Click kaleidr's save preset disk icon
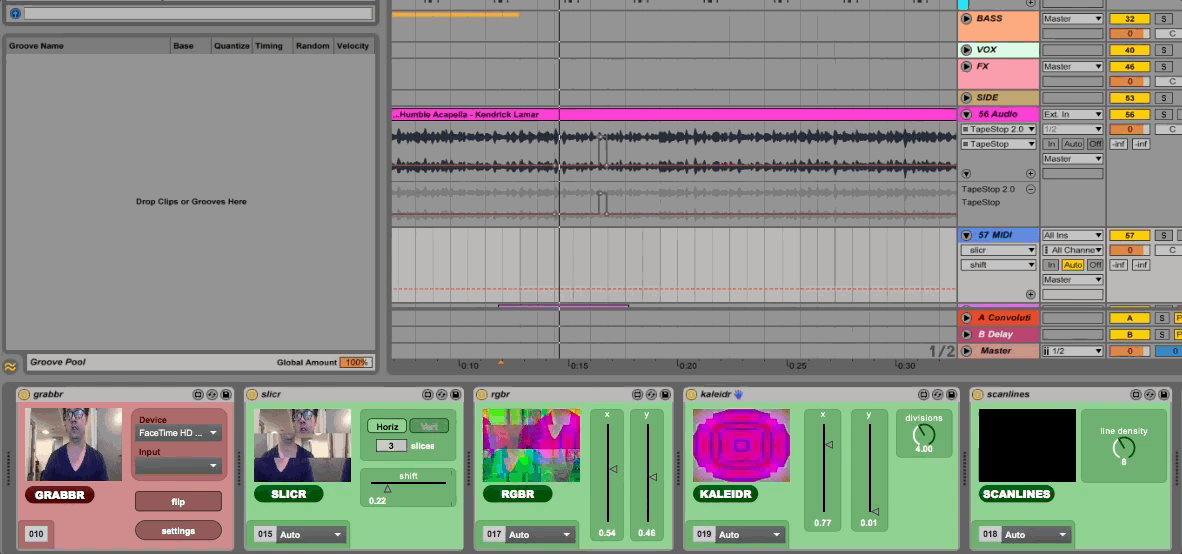This screenshot has width=1182, height=554. (x=951, y=394)
